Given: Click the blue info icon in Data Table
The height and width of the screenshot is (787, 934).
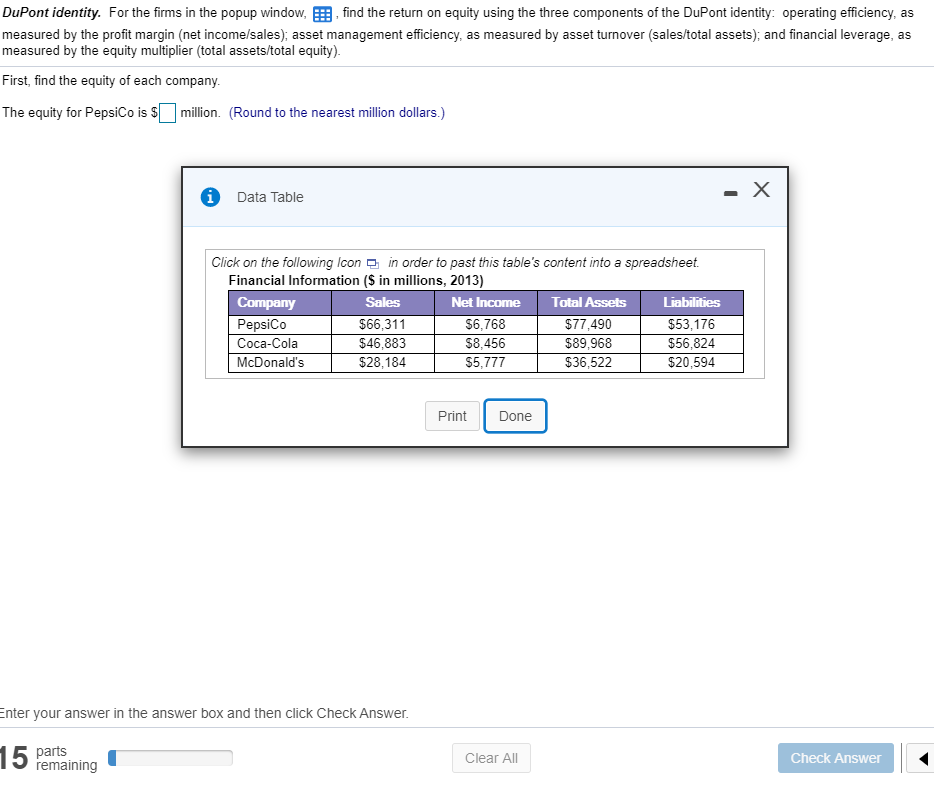Looking at the screenshot, I should point(210,197).
